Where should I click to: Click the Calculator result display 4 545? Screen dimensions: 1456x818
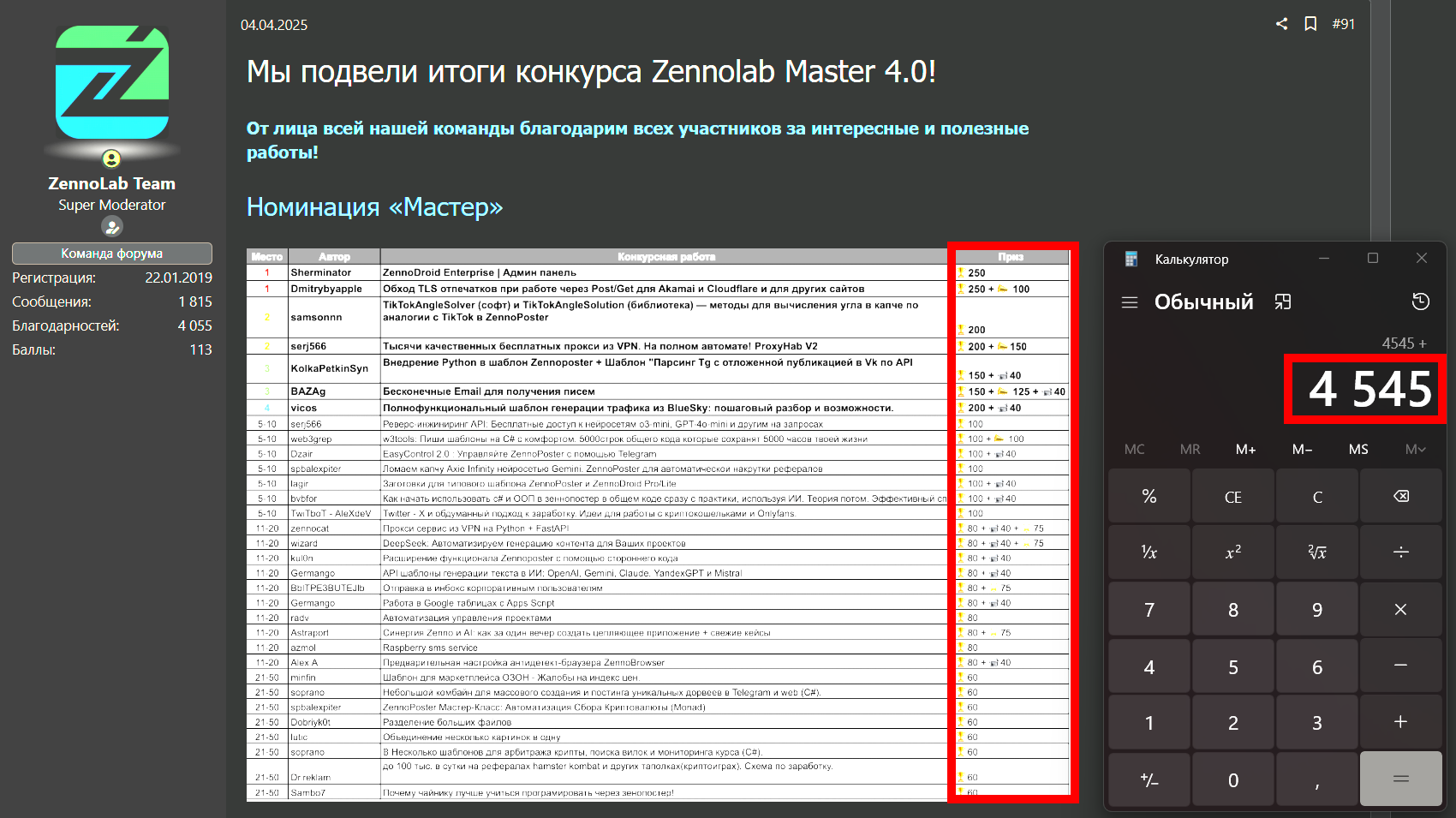click(x=1370, y=389)
